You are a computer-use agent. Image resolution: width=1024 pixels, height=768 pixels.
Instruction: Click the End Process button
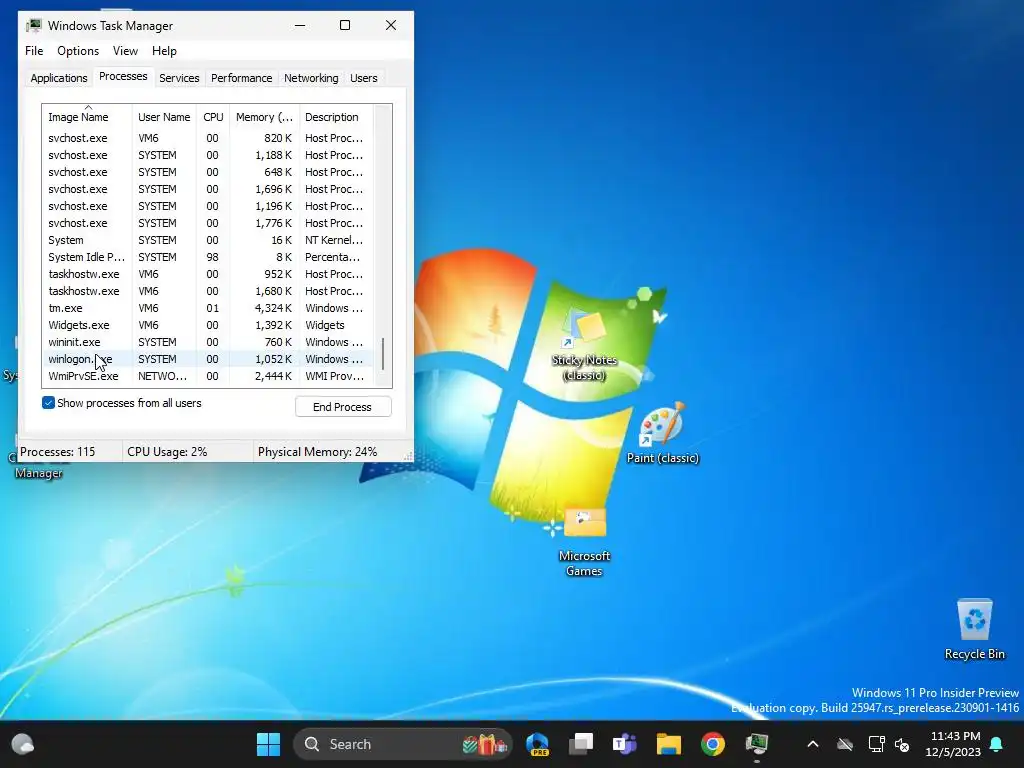[343, 407]
